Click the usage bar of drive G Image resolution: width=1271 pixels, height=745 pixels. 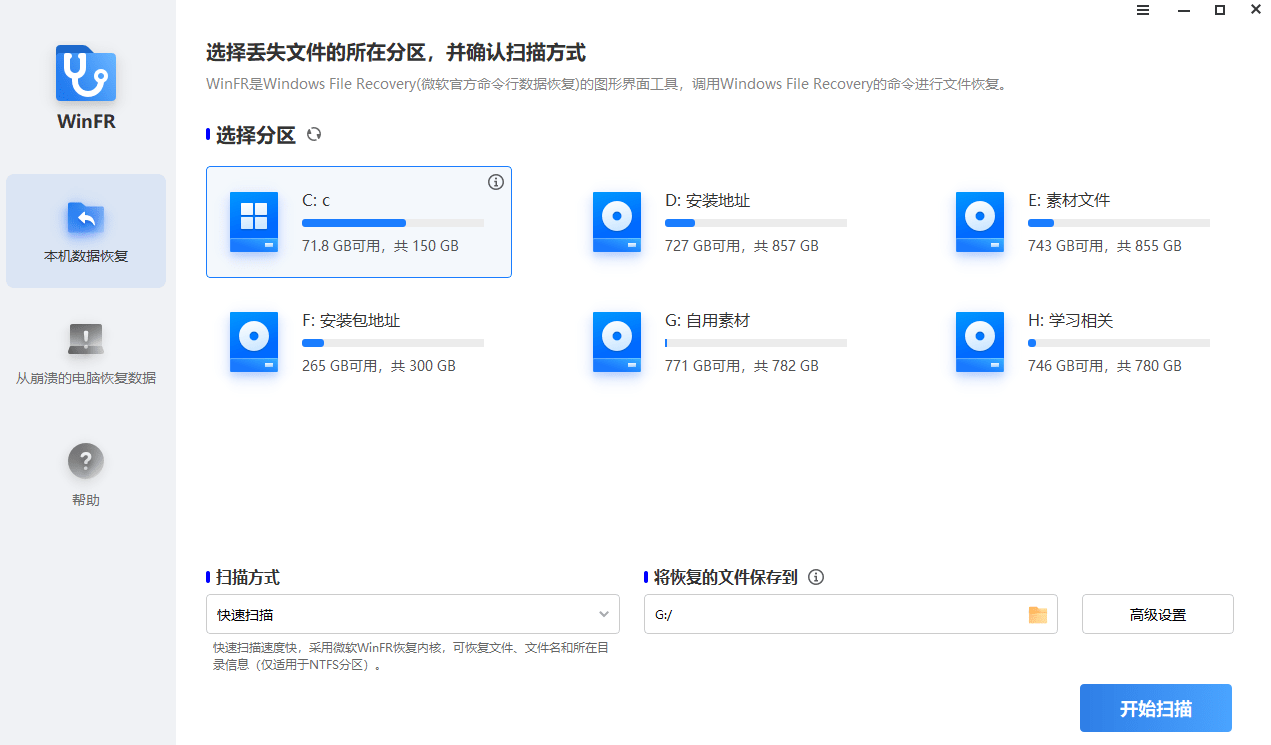[756, 342]
